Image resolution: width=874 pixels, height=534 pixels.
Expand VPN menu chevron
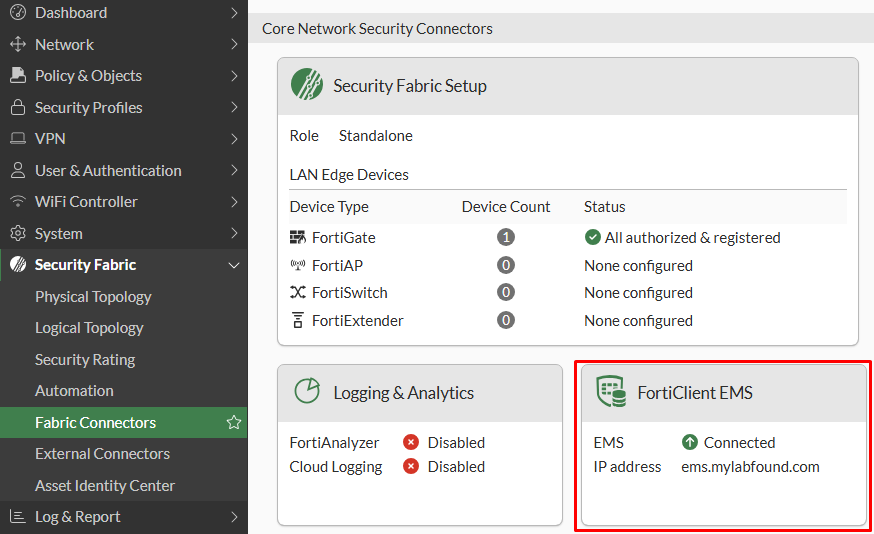[x=234, y=138]
